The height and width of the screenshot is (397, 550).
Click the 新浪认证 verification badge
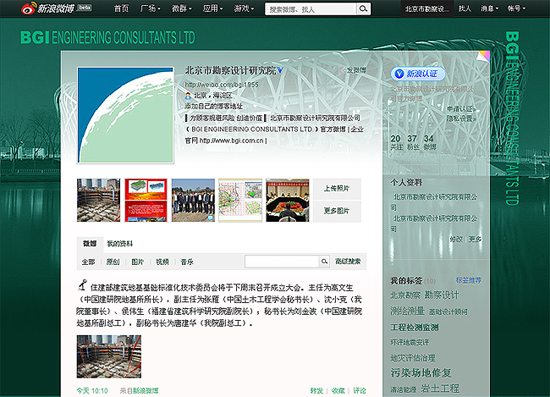click(418, 74)
